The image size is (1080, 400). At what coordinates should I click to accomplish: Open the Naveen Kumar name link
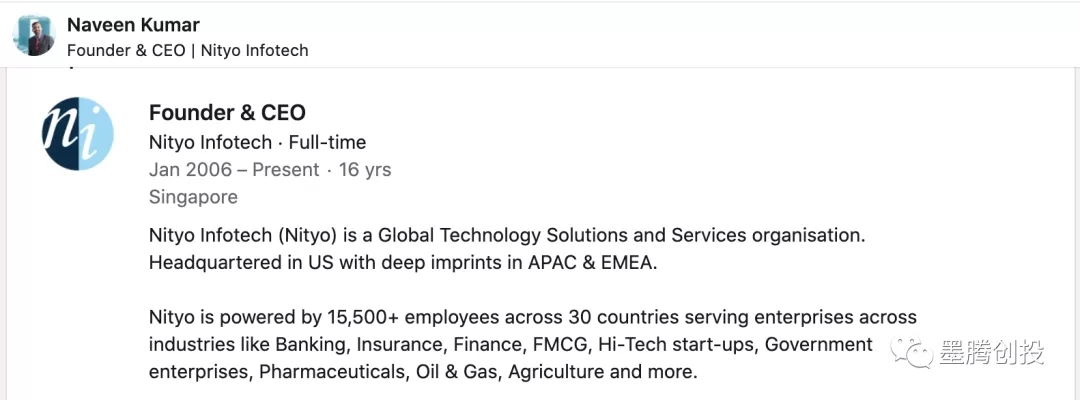pyautogui.click(x=133, y=24)
